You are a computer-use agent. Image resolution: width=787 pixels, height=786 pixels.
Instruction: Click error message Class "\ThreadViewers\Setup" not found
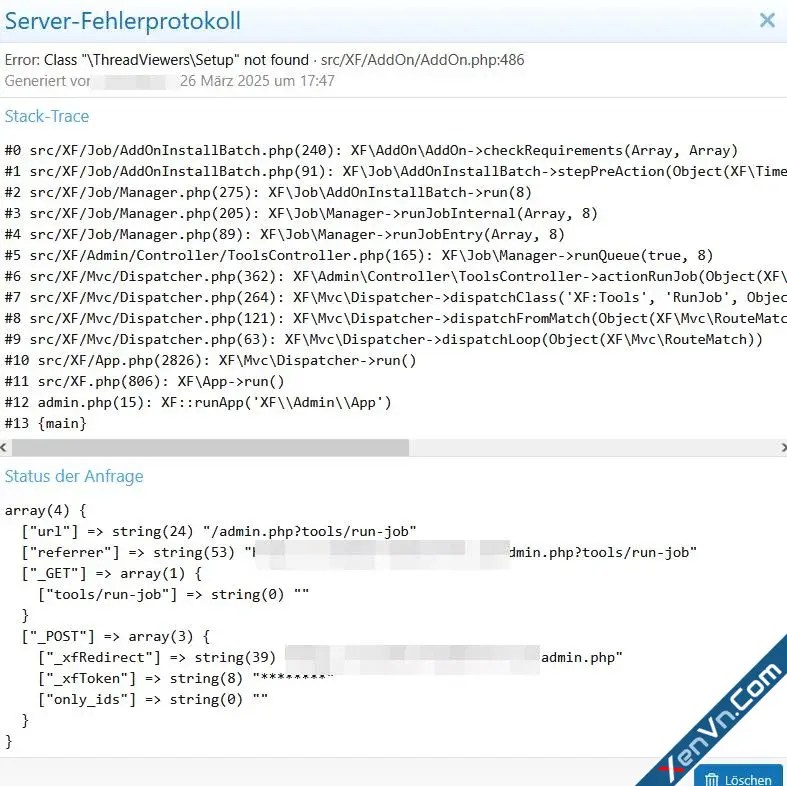(176, 60)
